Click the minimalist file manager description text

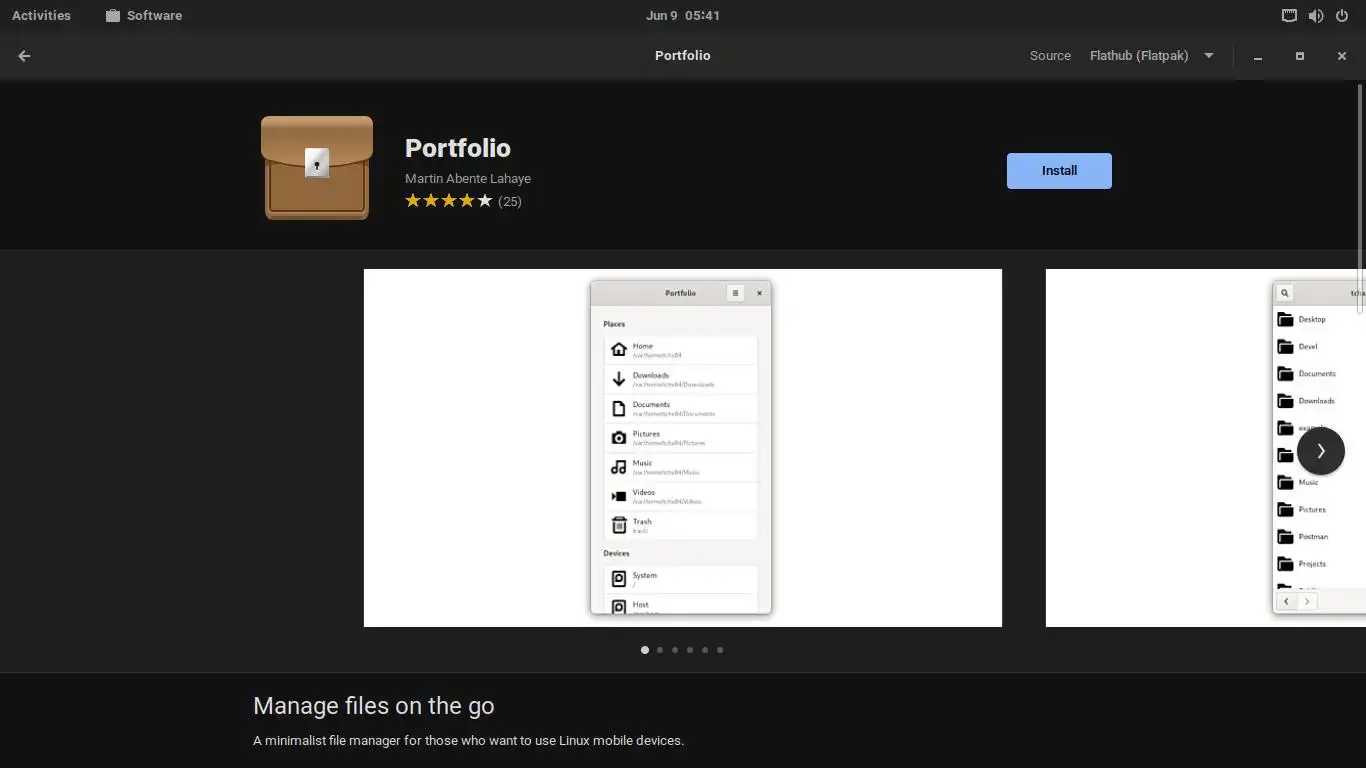point(469,741)
